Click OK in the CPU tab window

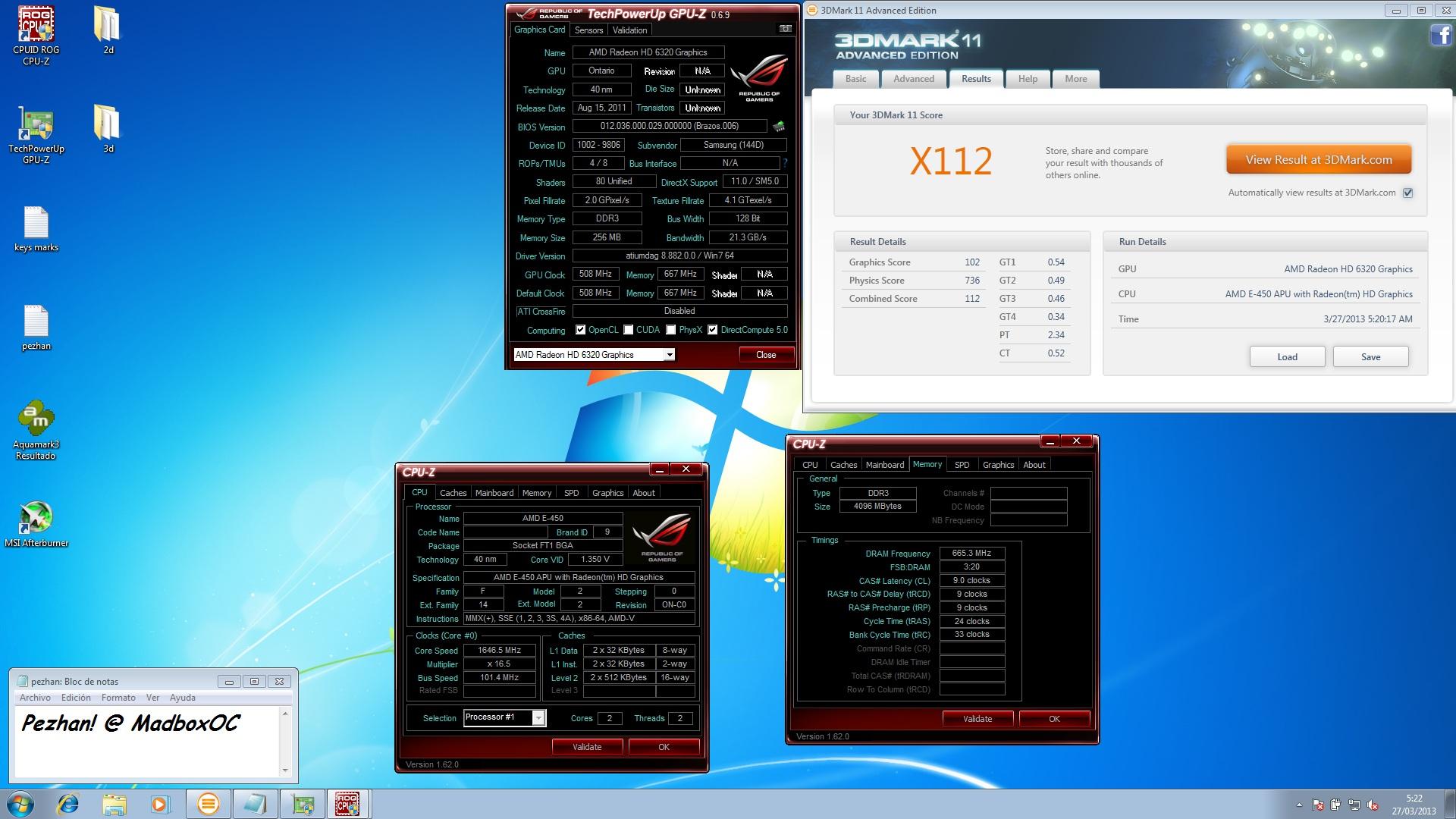[x=664, y=747]
